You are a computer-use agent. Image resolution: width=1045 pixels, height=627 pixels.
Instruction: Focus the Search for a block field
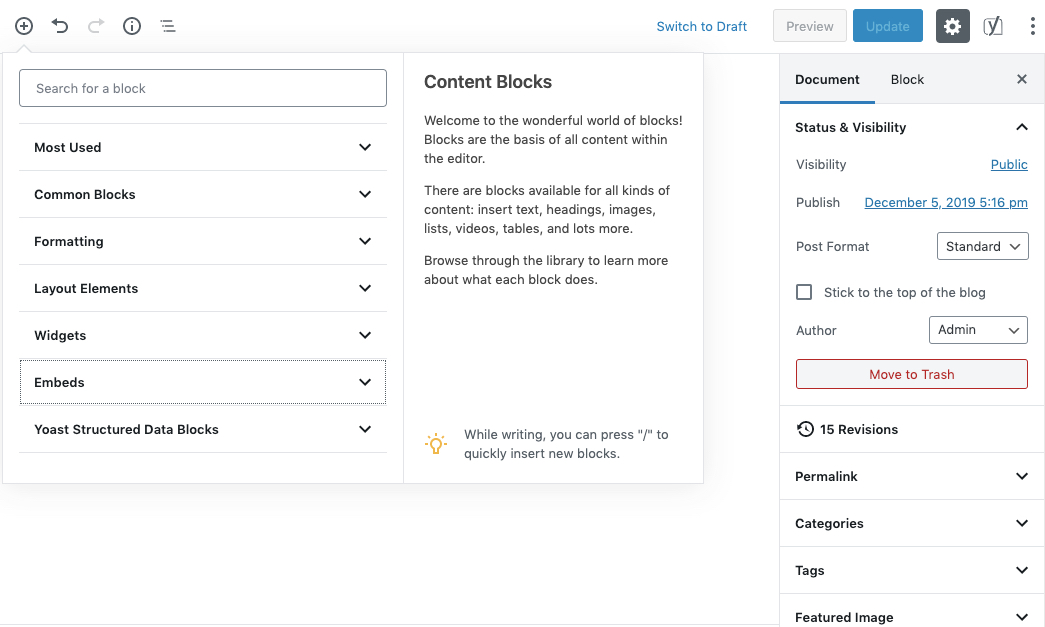pyautogui.click(x=203, y=88)
